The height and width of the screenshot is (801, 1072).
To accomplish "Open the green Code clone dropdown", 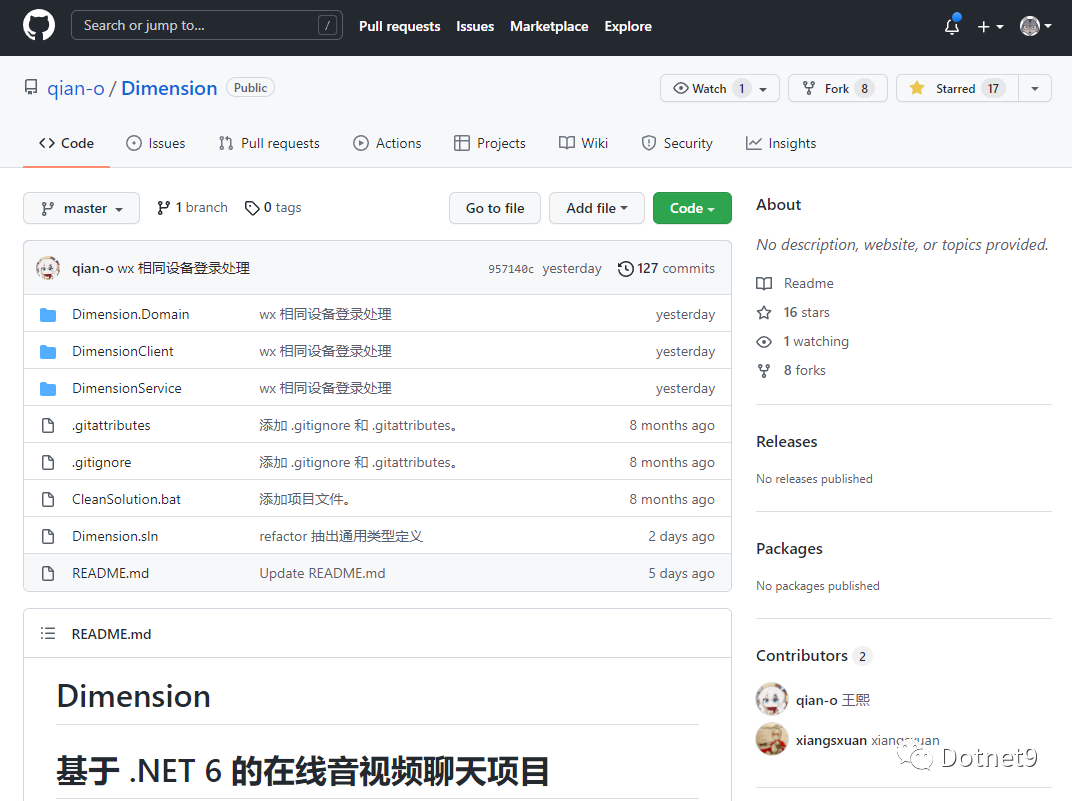I will click(x=692, y=208).
